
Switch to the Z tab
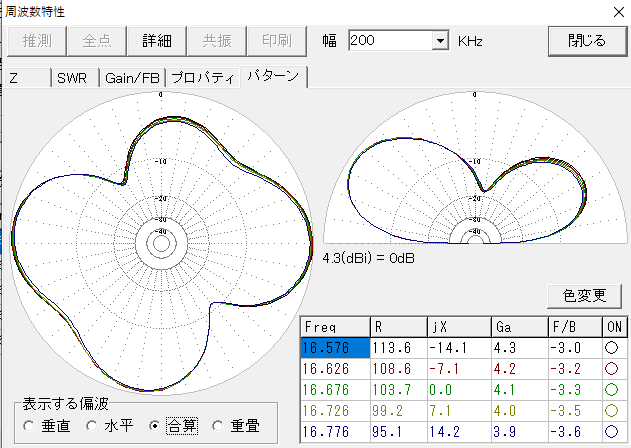click(x=28, y=78)
